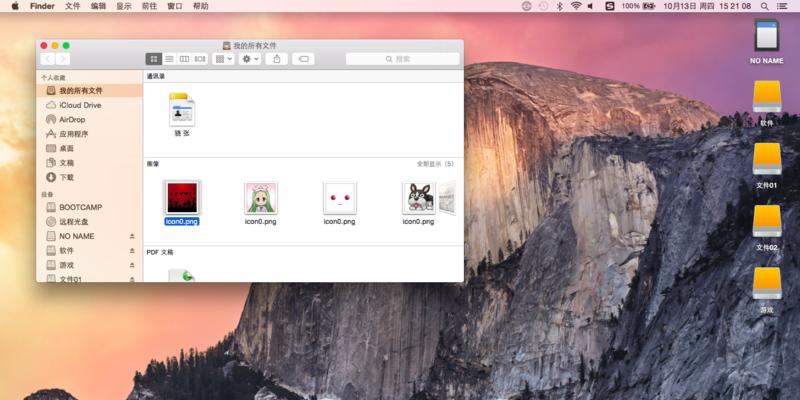Click the battery 100% indicator
The image size is (800, 400).
pos(638,6)
